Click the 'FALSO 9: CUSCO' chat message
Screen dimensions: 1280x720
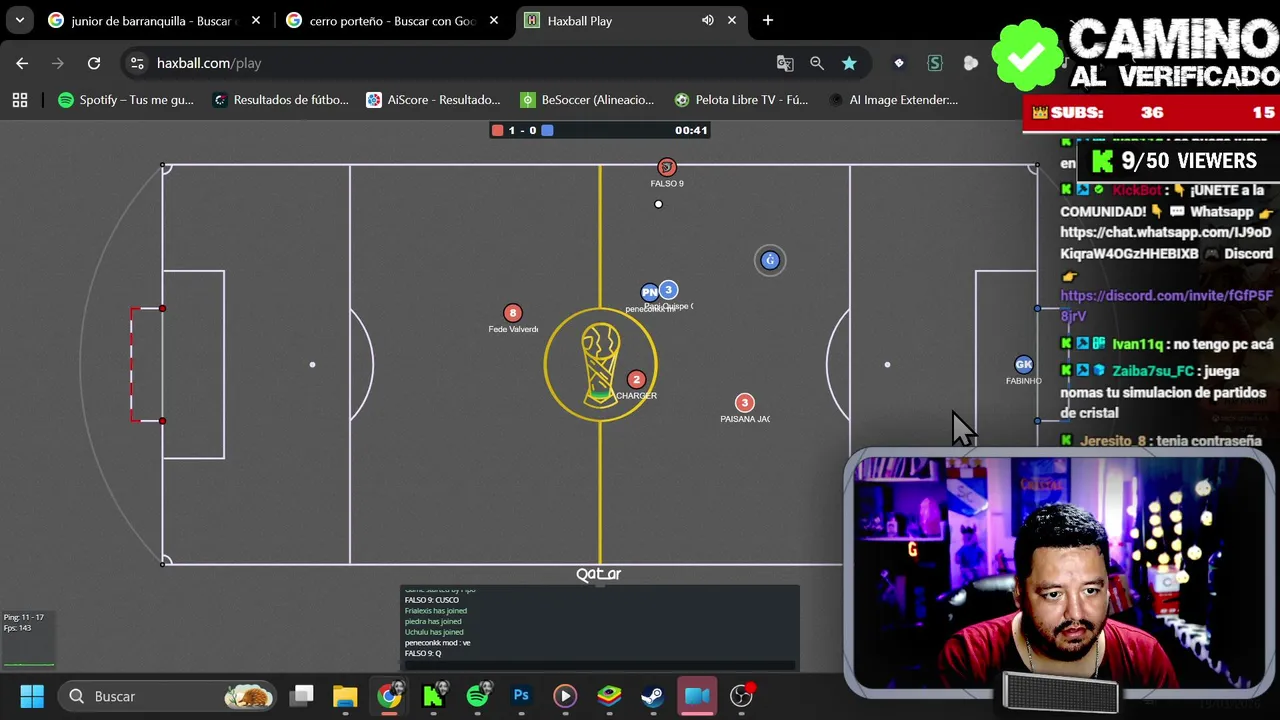pos(432,600)
